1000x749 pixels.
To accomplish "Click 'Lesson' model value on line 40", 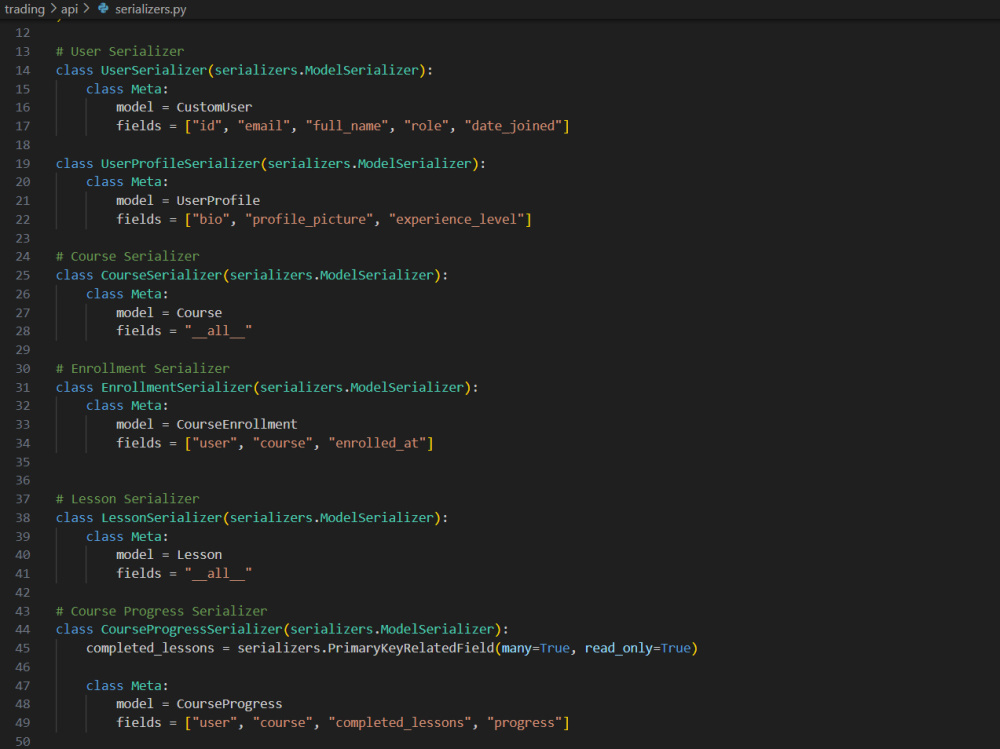I will pos(199,555).
